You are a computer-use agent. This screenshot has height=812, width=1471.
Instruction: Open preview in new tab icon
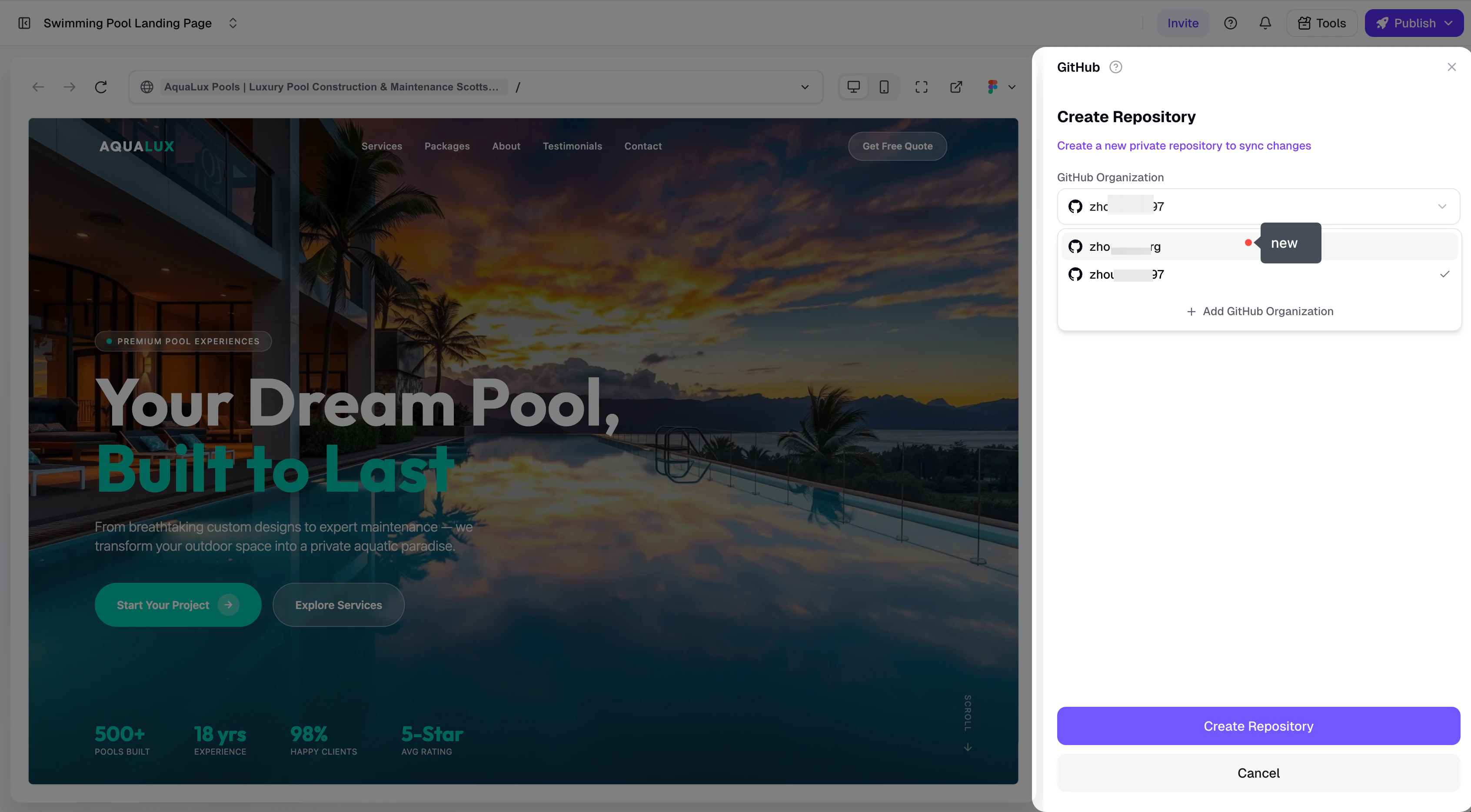coord(956,87)
